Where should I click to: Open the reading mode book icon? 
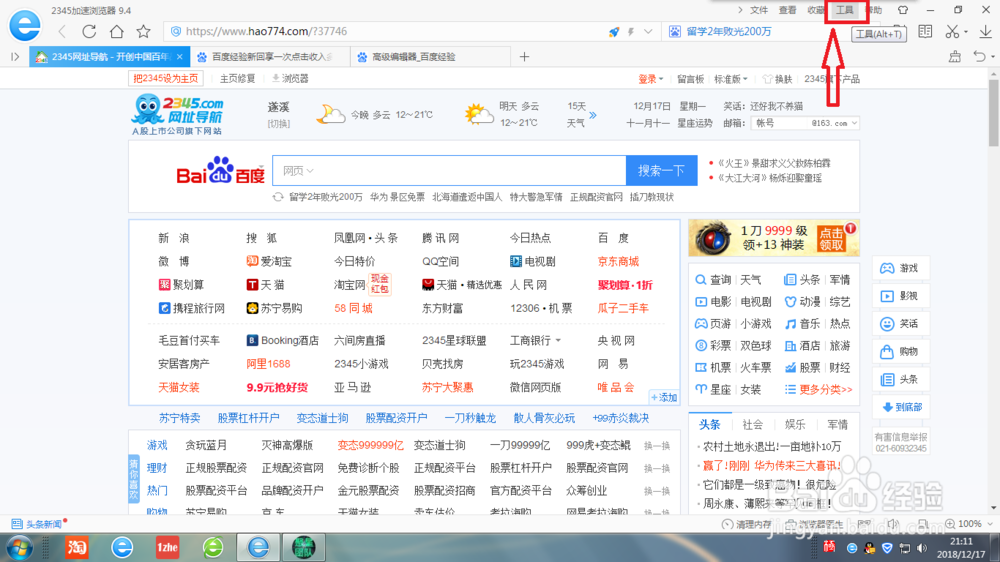(925, 31)
